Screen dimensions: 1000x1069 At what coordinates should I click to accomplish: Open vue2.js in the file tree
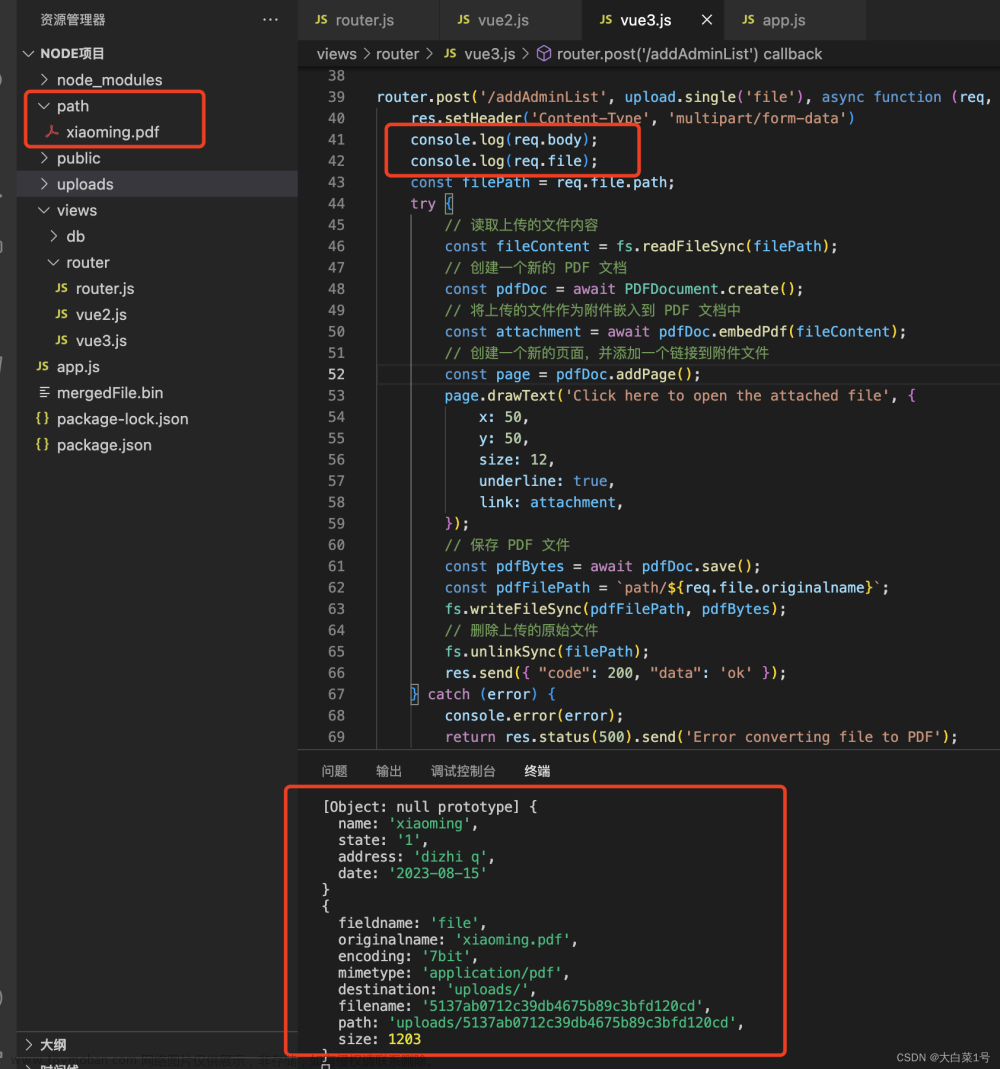(101, 314)
